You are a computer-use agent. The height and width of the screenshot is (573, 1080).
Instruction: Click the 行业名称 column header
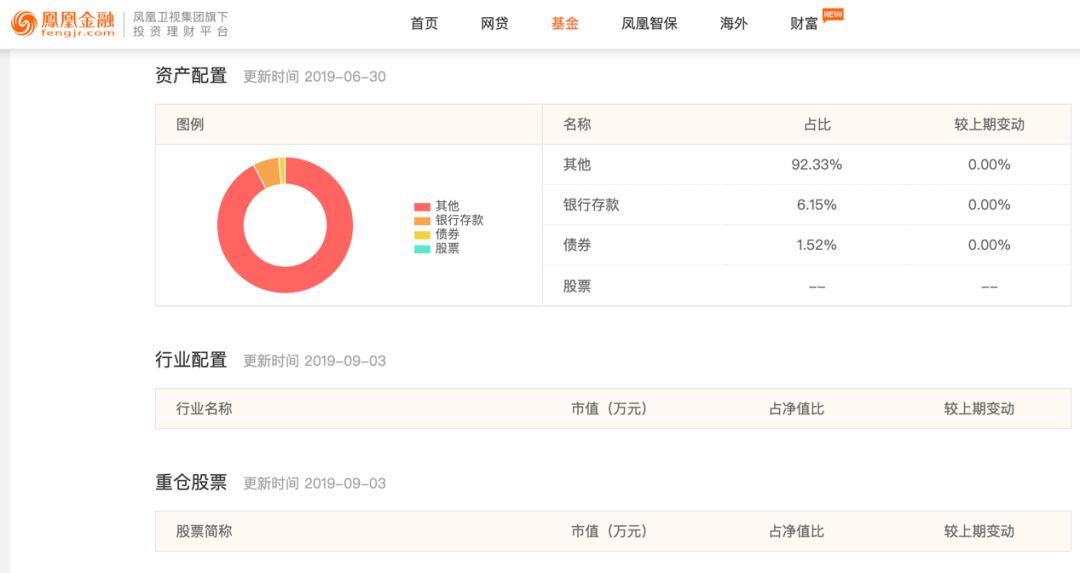[x=204, y=408]
